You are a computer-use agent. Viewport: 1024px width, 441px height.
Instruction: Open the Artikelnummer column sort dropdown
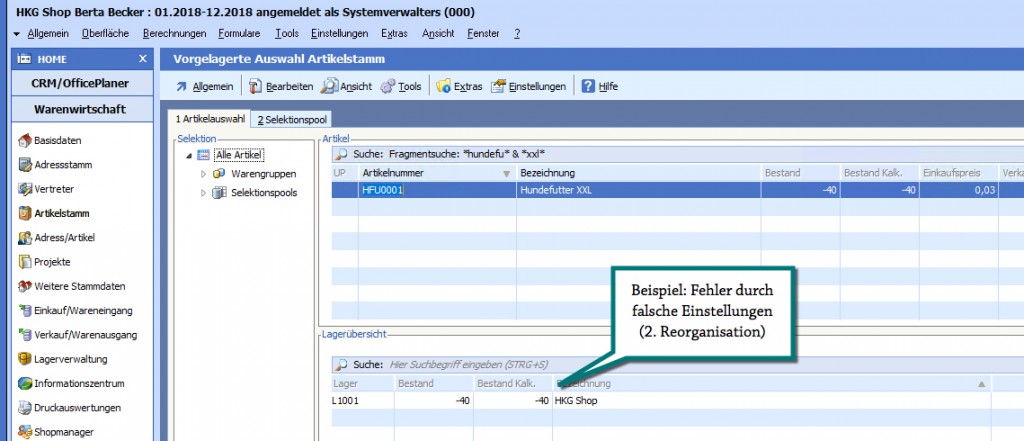pos(506,174)
